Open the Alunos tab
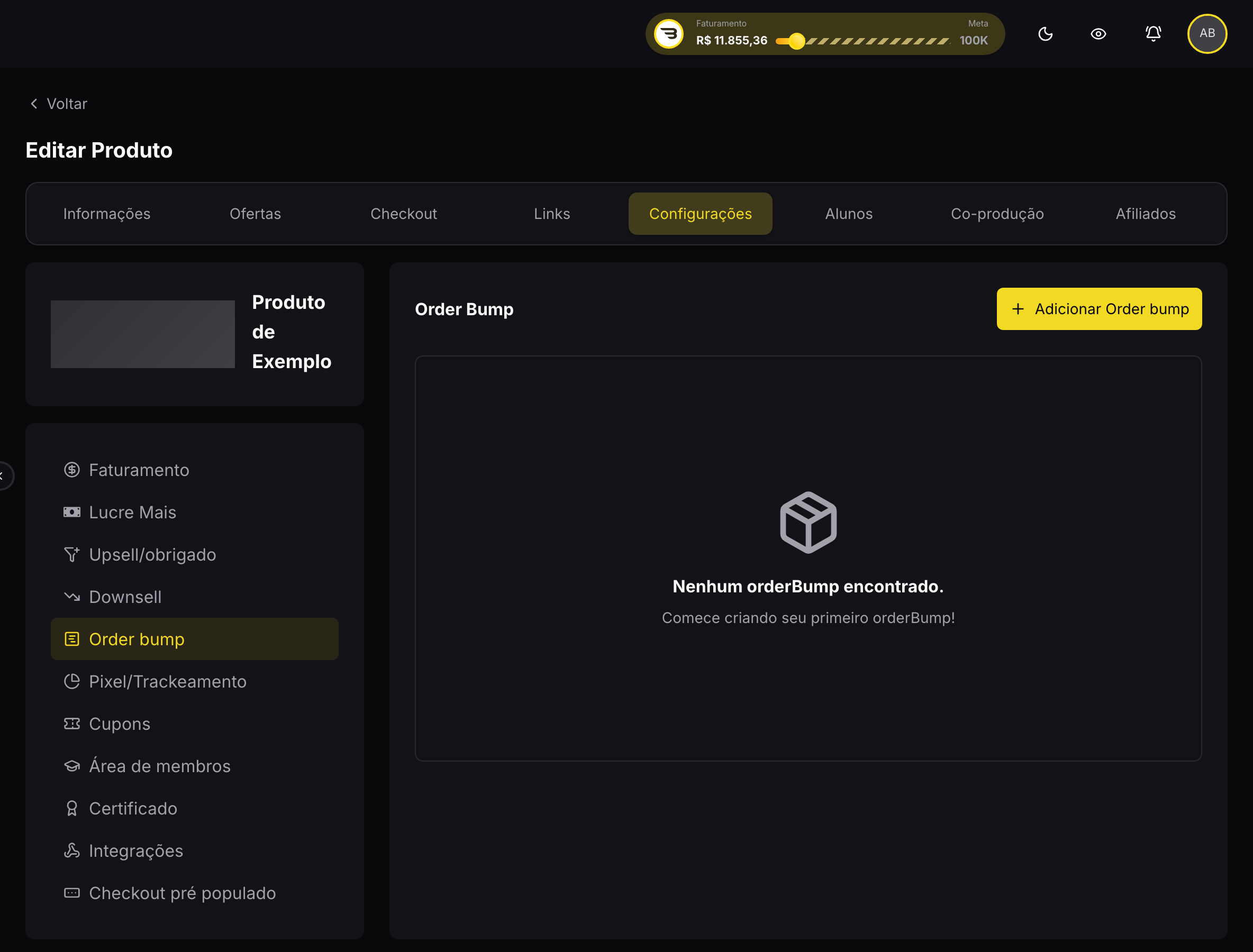Image resolution: width=1253 pixels, height=952 pixels. pos(849,214)
